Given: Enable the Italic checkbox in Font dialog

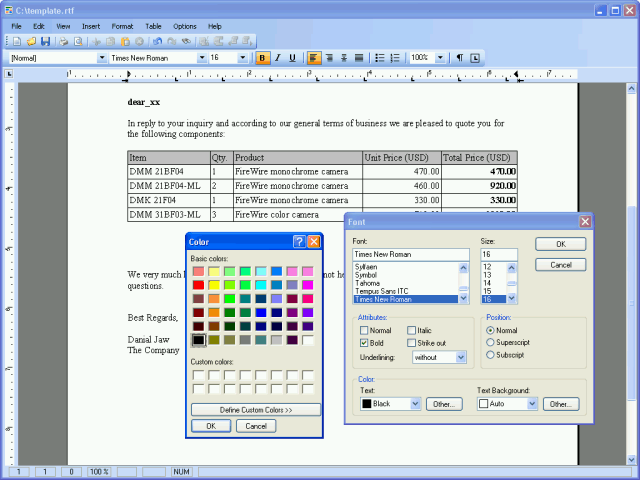Looking at the screenshot, I should coord(412,330).
